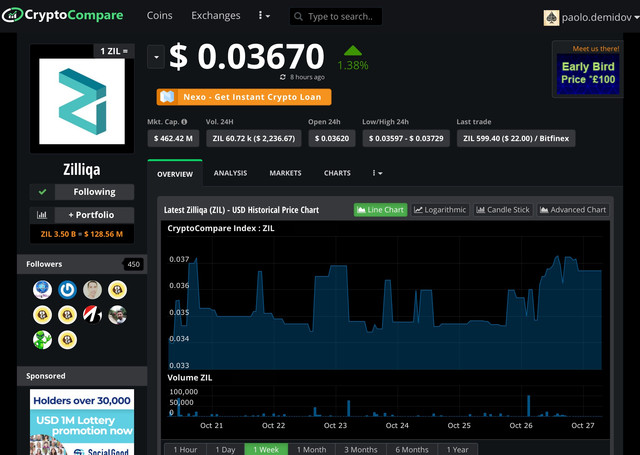Click the ZIL 3.50 B supply value
The width and height of the screenshot is (640, 455).
click(82, 234)
